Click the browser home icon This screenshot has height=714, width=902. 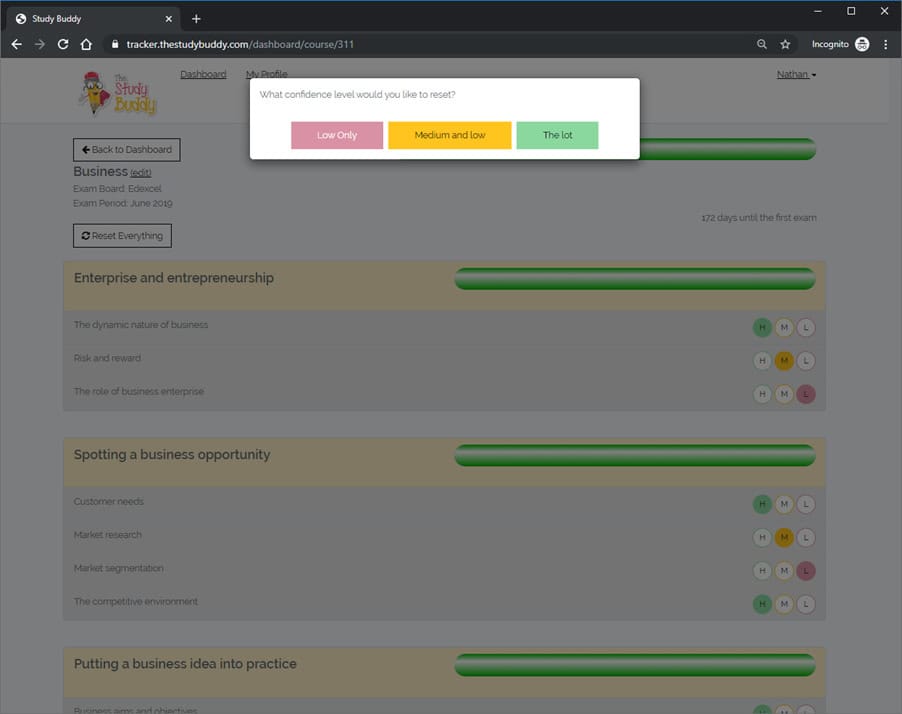click(x=87, y=44)
